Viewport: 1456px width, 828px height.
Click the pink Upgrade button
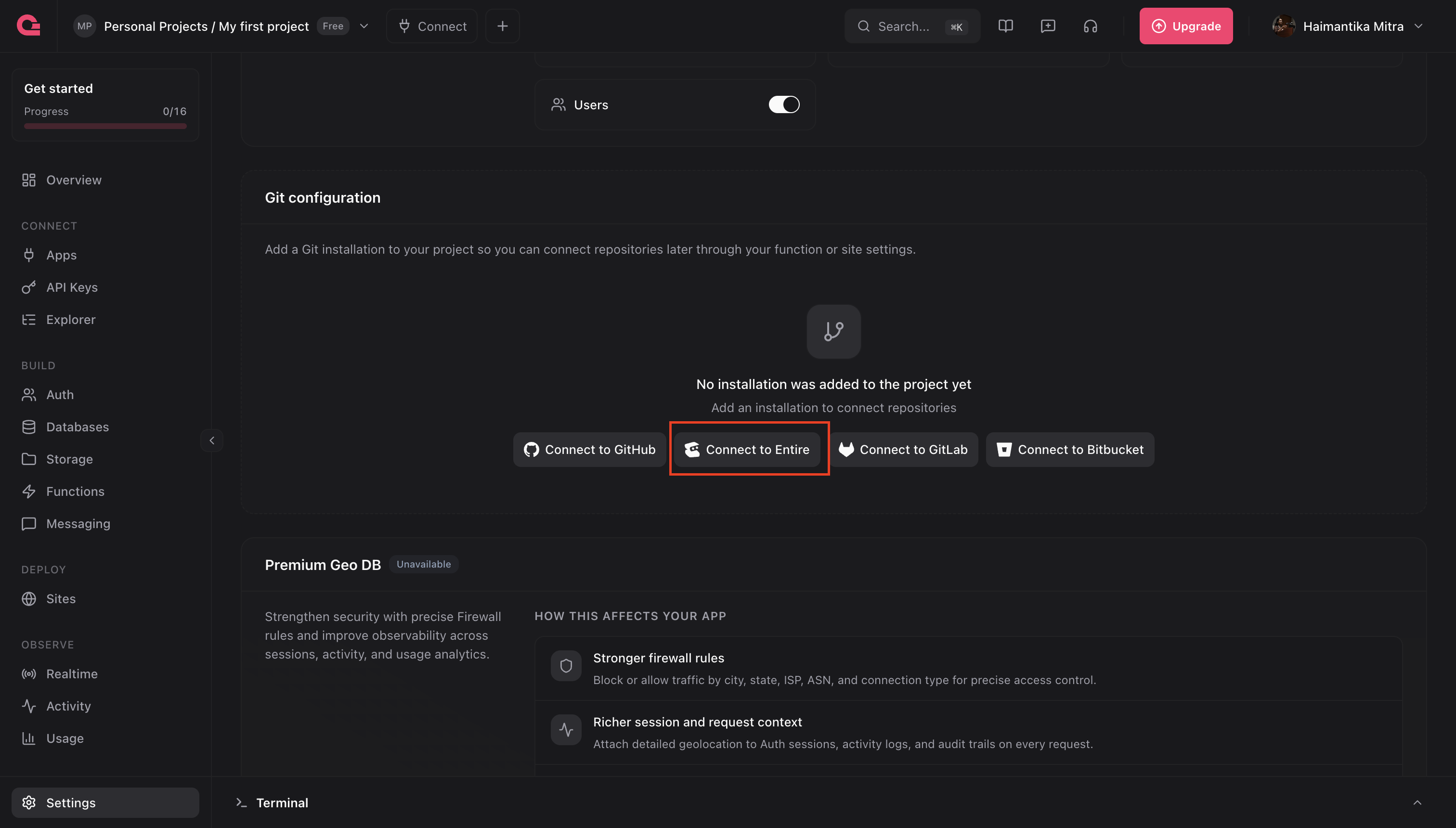1186,26
